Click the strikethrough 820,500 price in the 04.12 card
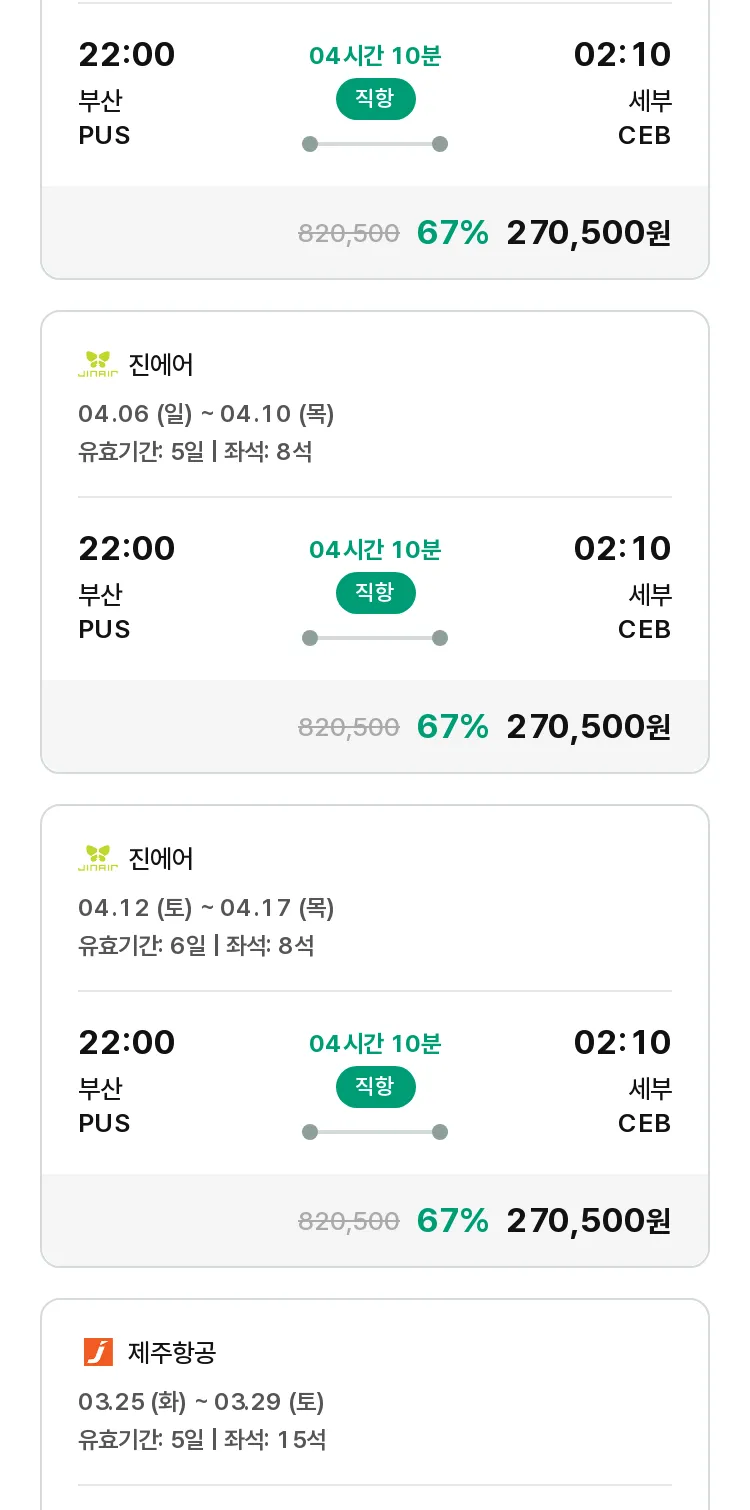This screenshot has height=1510, width=750. [349, 1221]
